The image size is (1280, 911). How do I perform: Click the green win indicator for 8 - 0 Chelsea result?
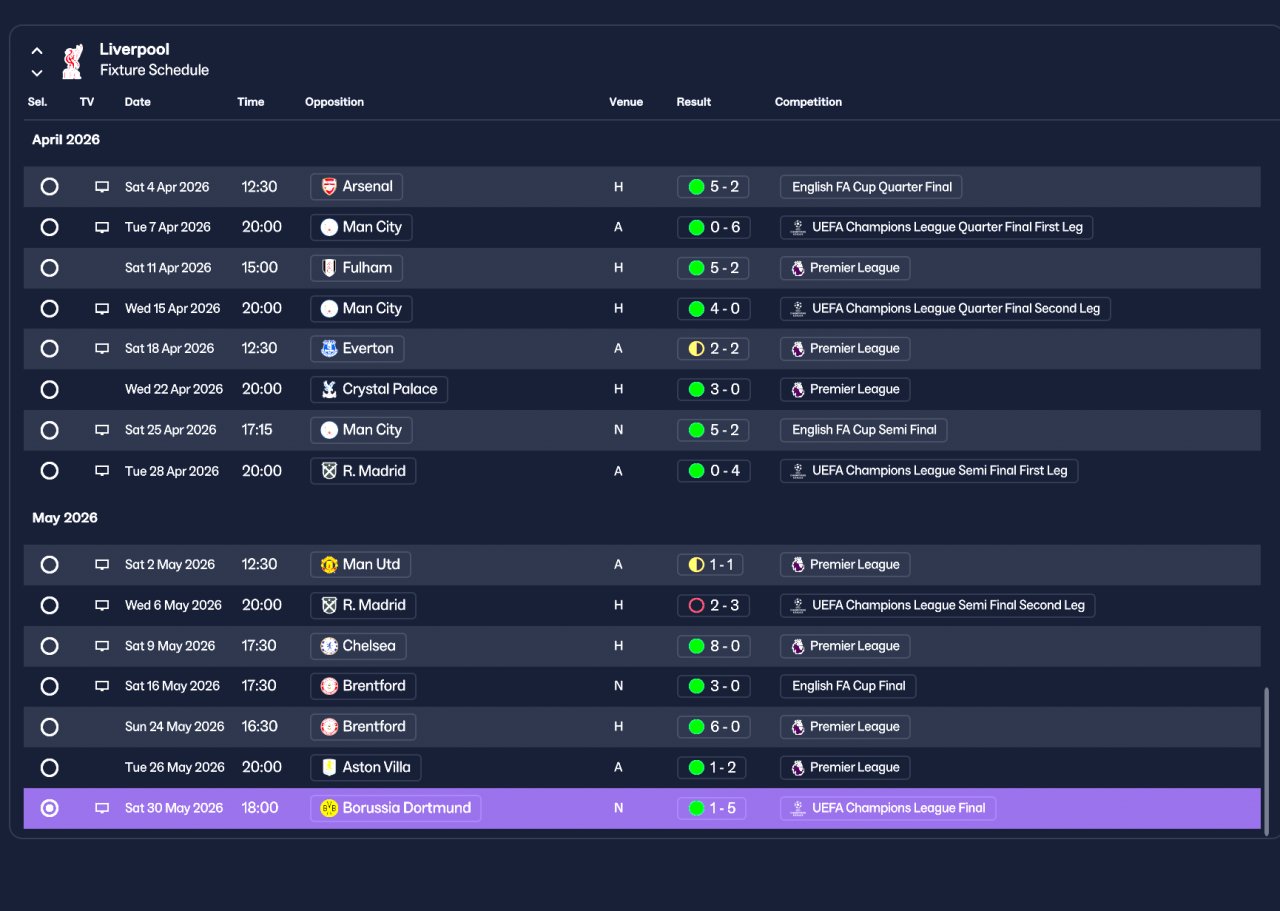click(x=696, y=646)
